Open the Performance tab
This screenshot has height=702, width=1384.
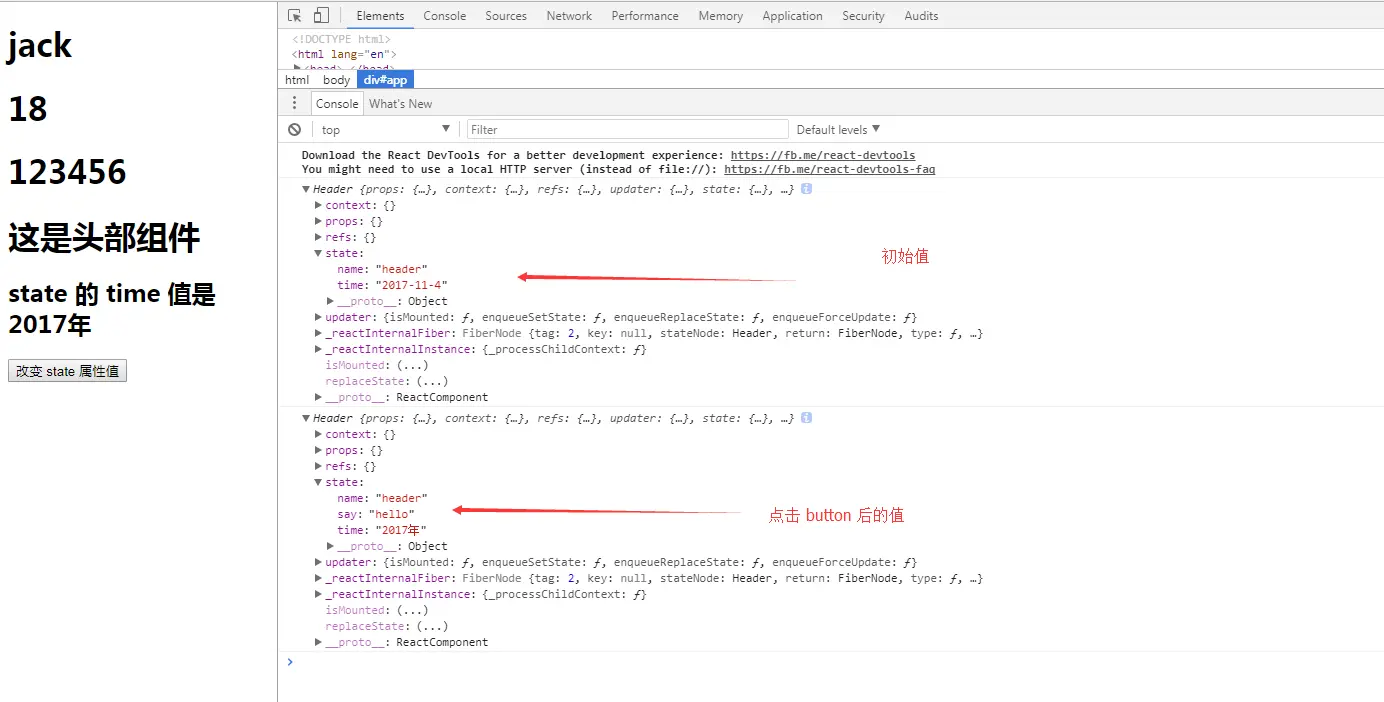645,16
